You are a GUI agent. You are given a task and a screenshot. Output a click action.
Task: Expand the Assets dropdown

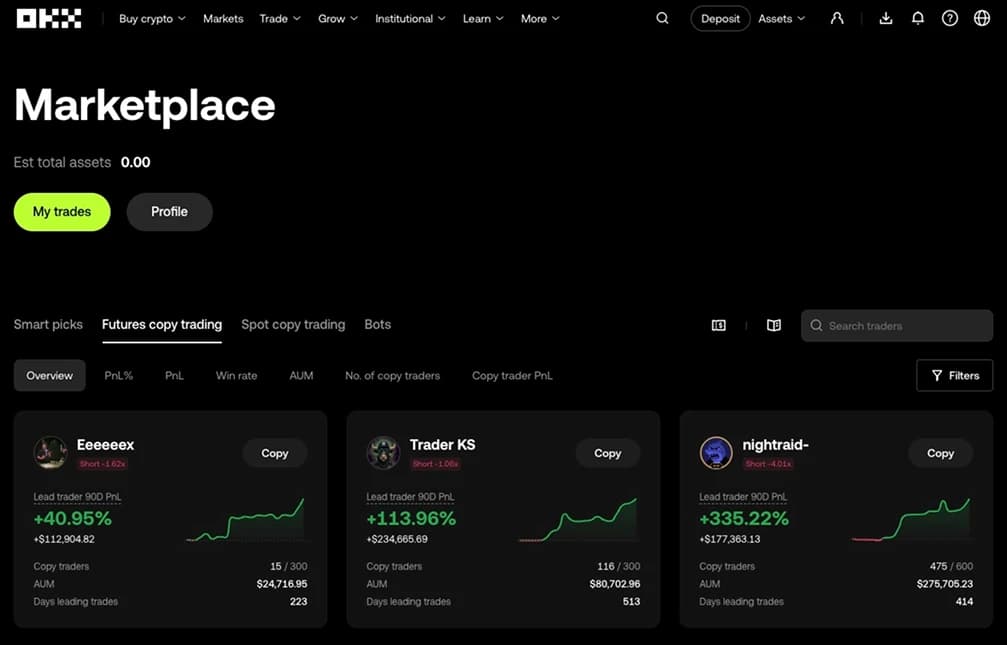[x=781, y=18]
